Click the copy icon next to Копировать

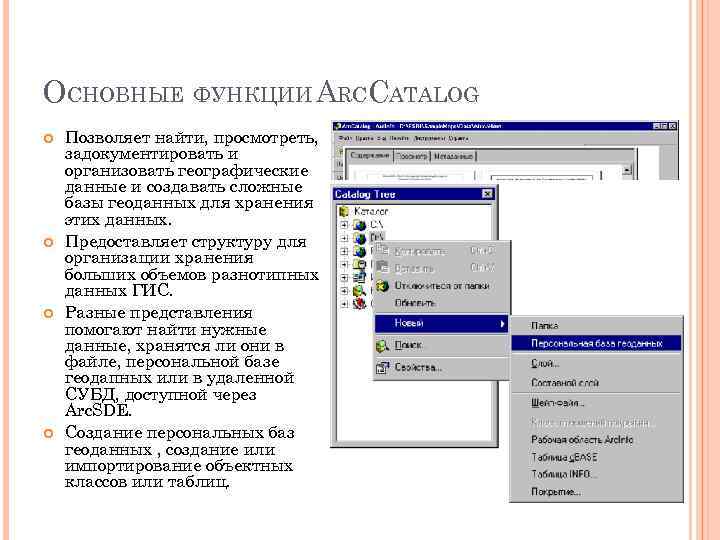pyautogui.click(x=382, y=251)
